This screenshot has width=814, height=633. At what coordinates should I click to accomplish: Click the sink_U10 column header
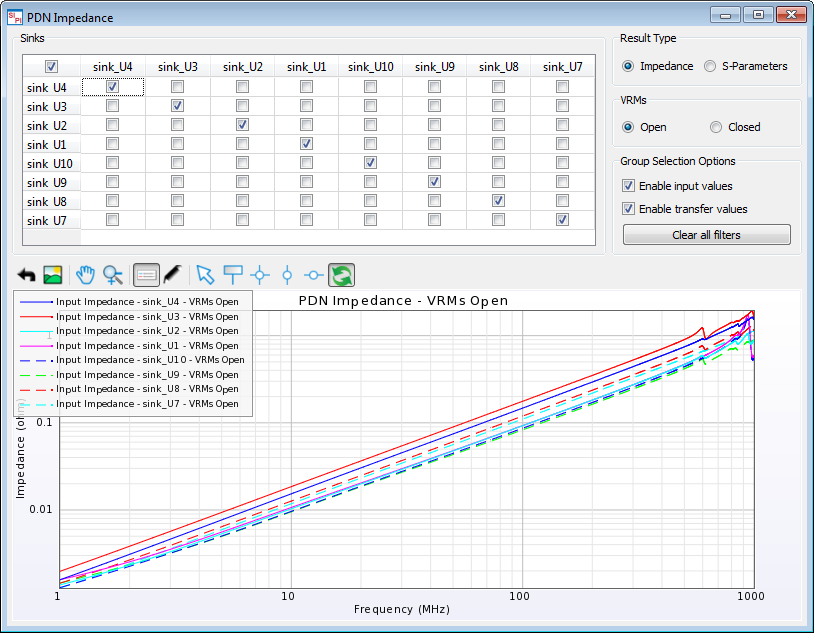point(370,67)
